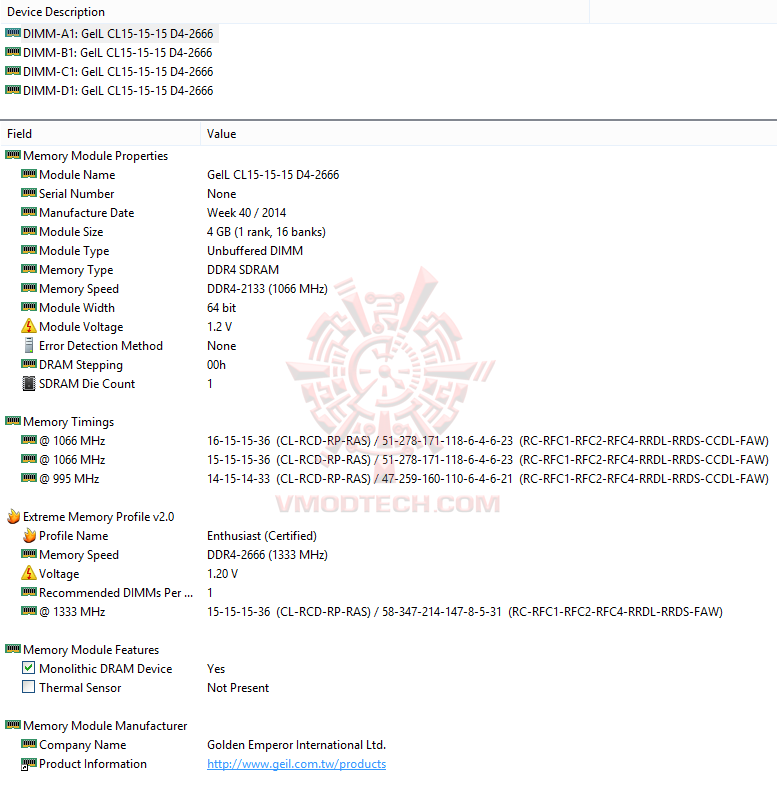The width and height of the screenshot is (777, 812).
Task: Click the Memory Module Manufacturer group icon
Action: coord(13,725)
